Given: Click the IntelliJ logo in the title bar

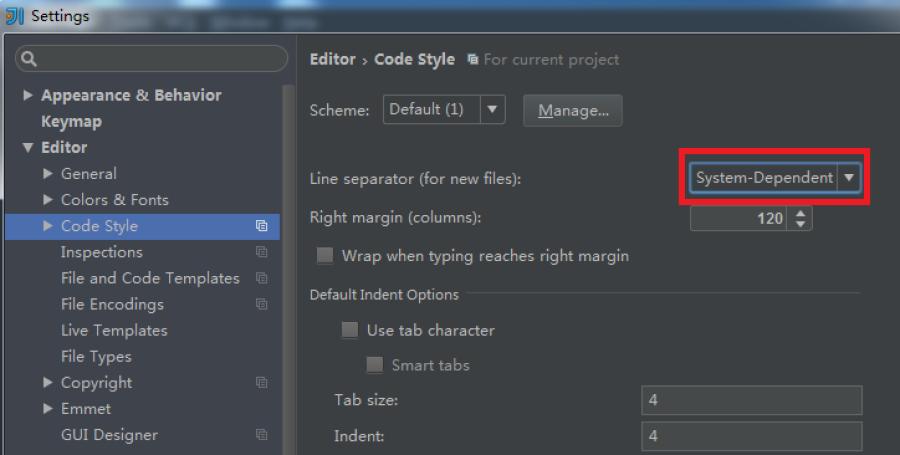Looking at the screenshot, I should pyautogui.click(x=14, y=16).
